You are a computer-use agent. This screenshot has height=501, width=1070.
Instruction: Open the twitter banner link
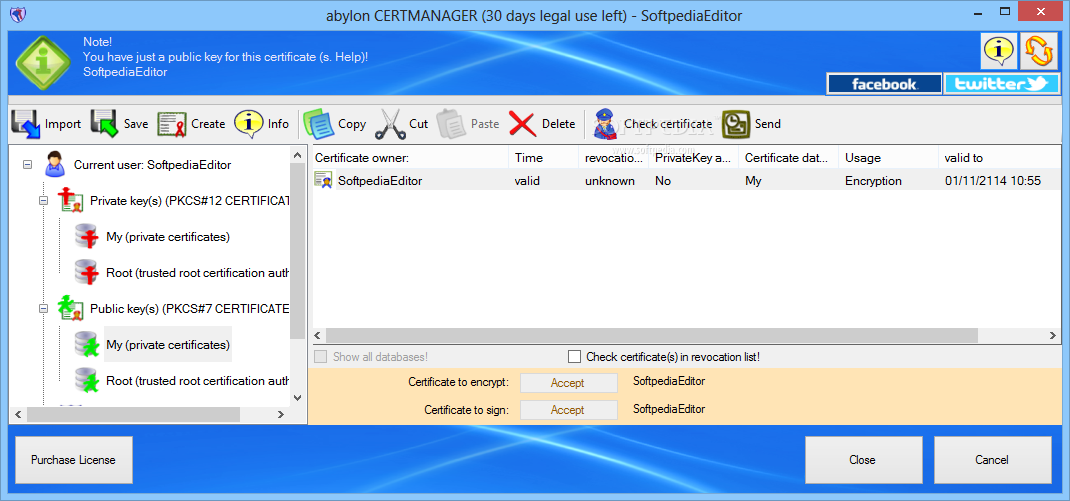click(1001, 84)
